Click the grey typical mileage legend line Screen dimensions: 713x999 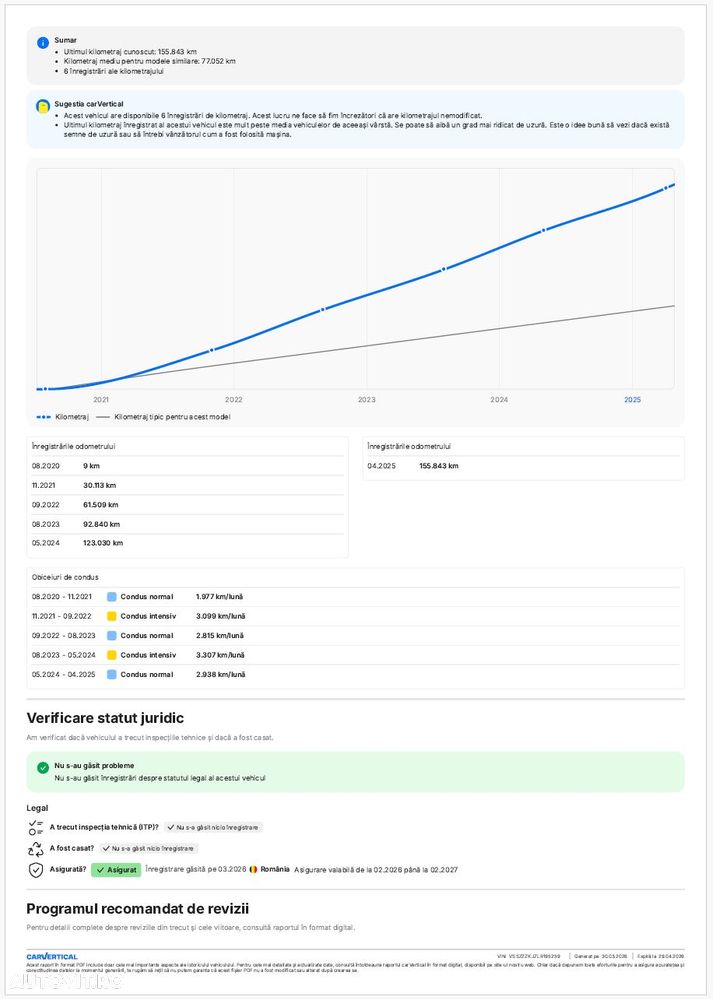point(103,417)
